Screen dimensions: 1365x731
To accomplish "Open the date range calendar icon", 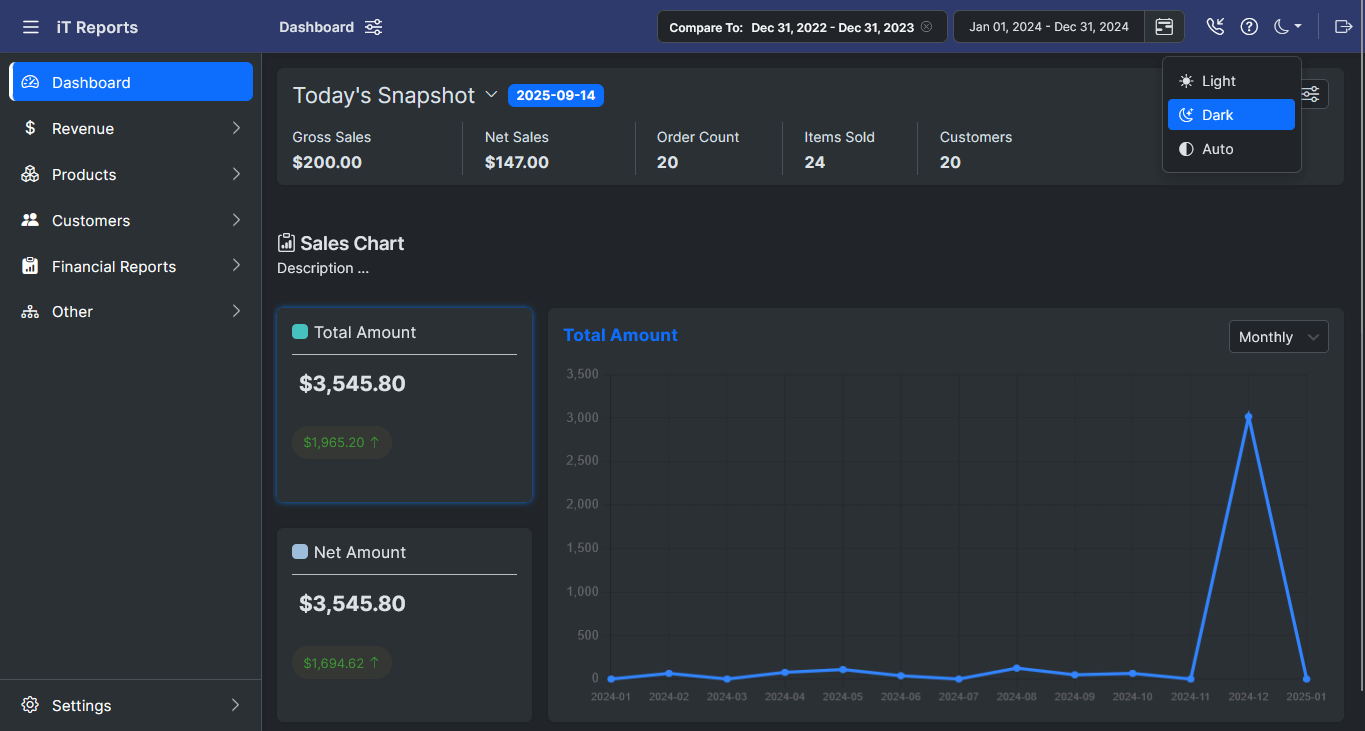I will (x=1164, y=27).
